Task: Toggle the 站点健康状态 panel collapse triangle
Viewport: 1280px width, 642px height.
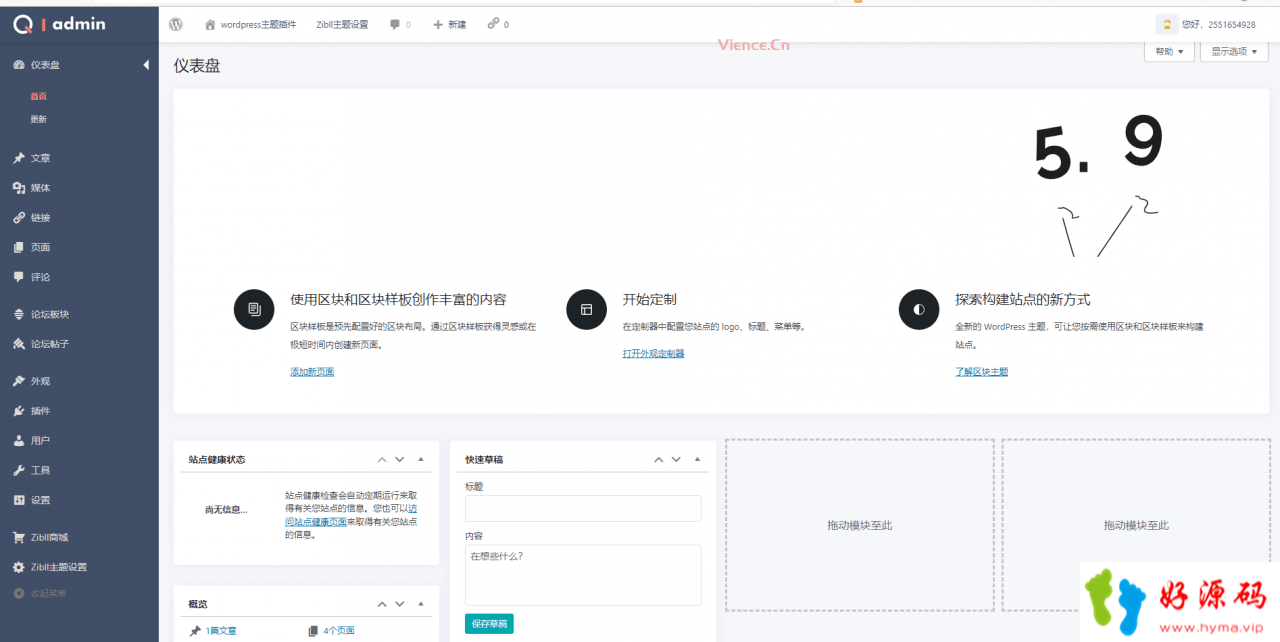Action: pyautogui.click(x=421, y=460)
